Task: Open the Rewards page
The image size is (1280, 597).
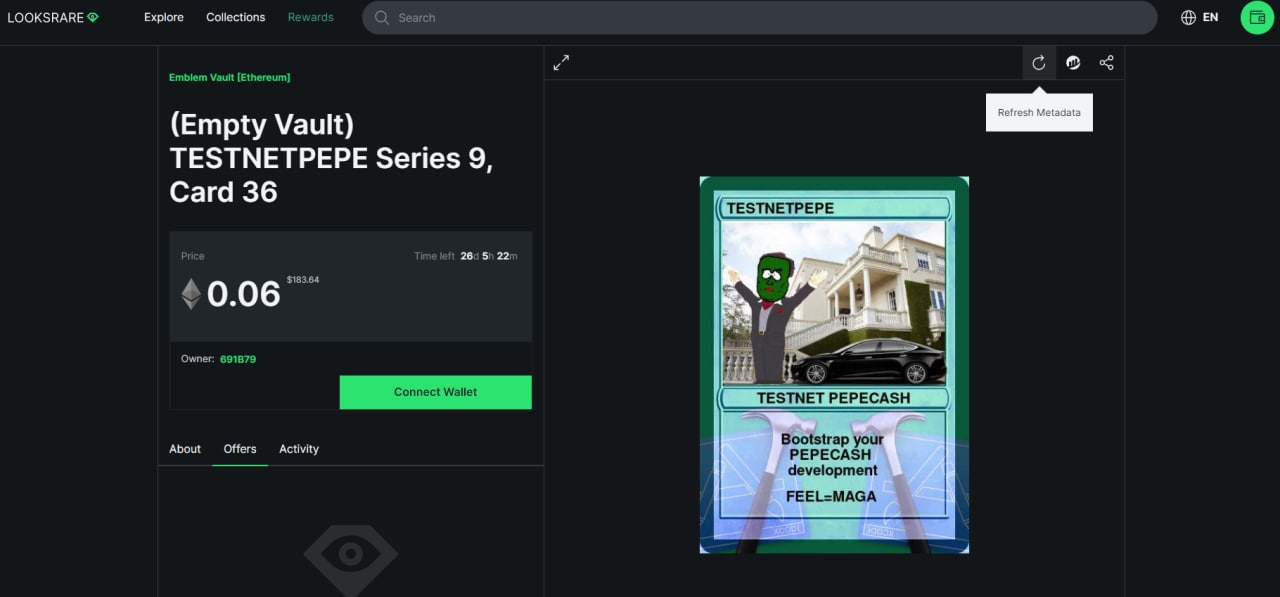Action: (311, 17)
